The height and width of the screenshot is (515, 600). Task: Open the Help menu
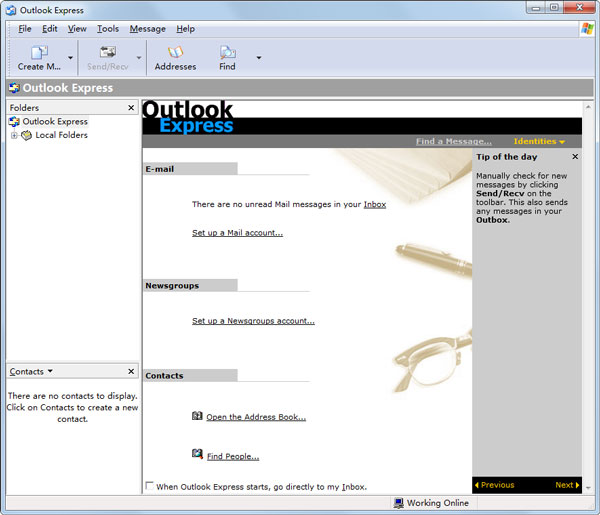click(x=186, y=29)
